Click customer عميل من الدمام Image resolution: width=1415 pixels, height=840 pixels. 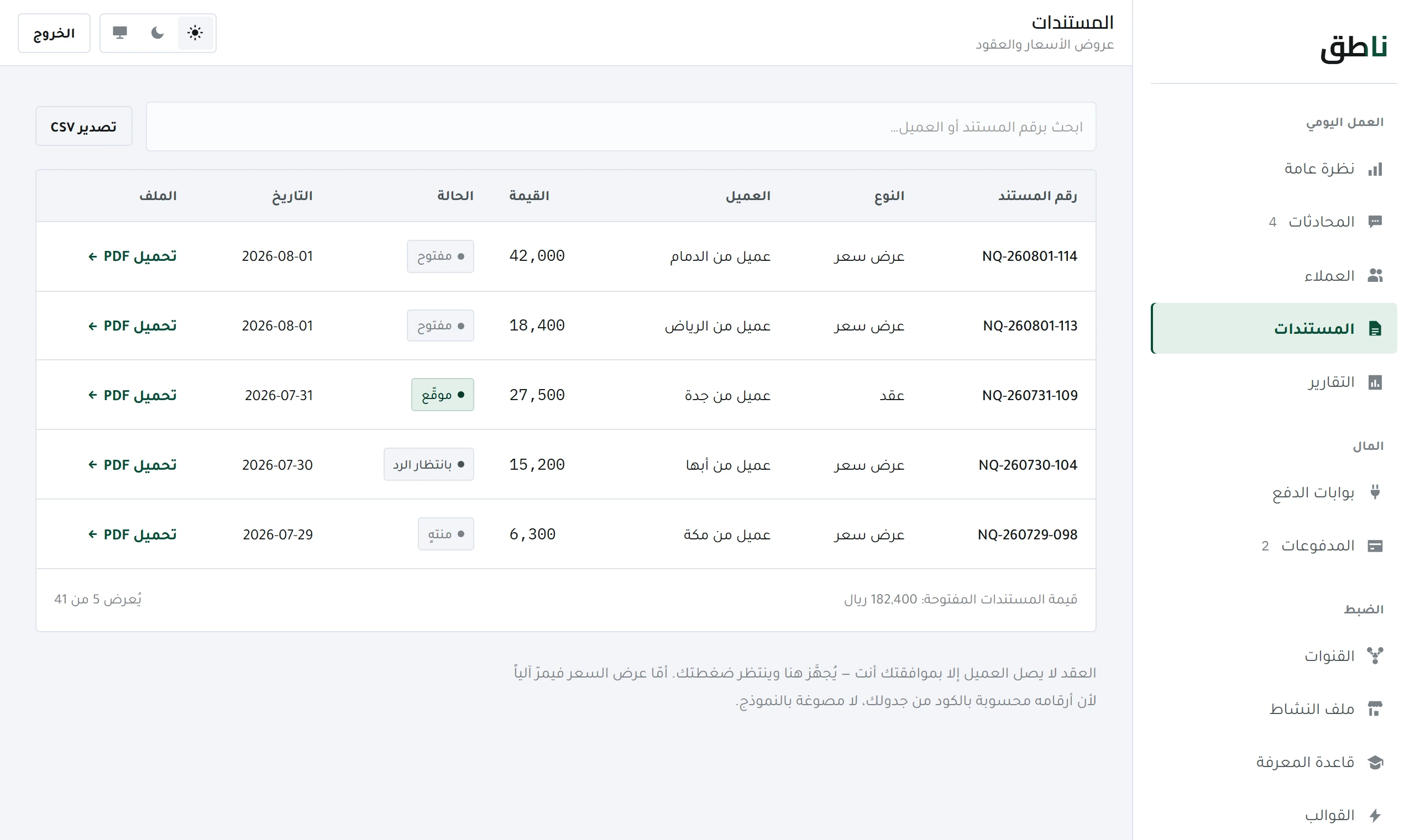click(x=720, y=256)
